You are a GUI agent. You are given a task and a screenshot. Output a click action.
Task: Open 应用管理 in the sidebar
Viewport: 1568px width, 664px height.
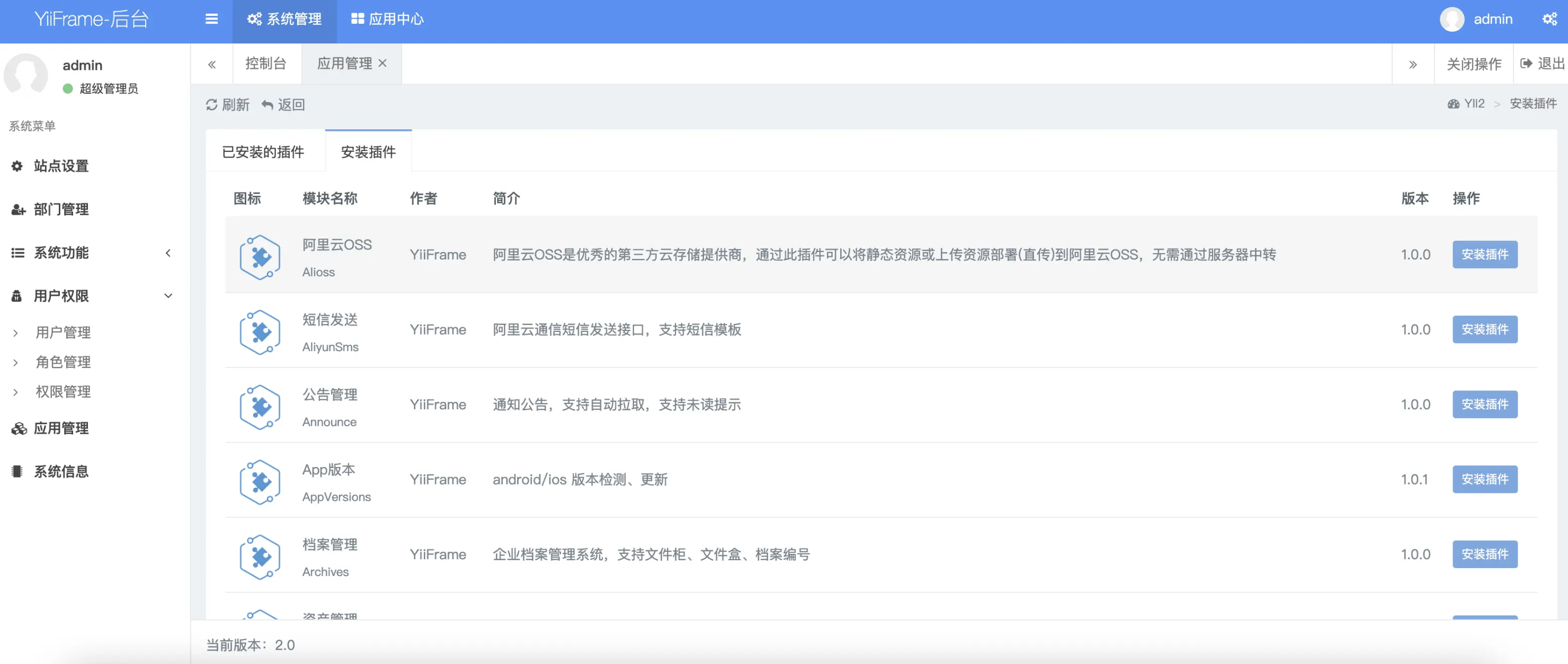61,428
